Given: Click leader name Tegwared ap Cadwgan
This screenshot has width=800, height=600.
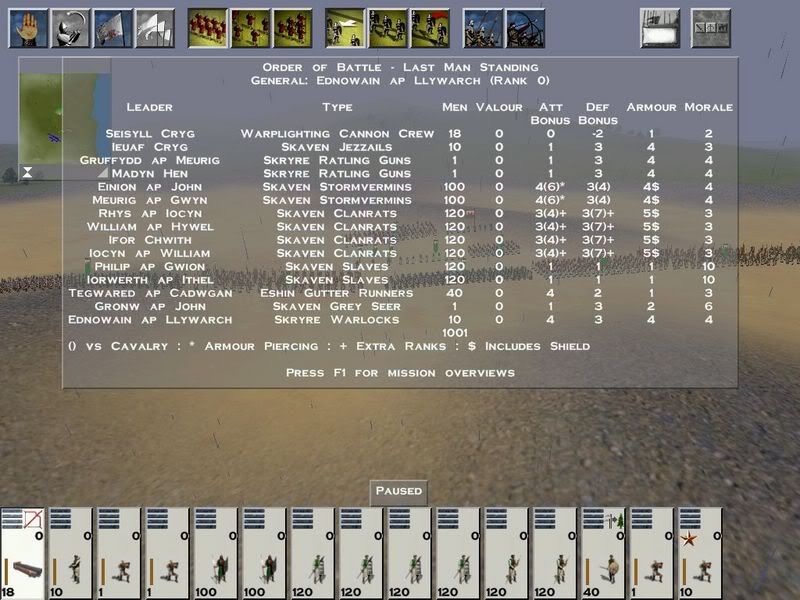Looking at the screenshot, I should [x=150, y=293].
